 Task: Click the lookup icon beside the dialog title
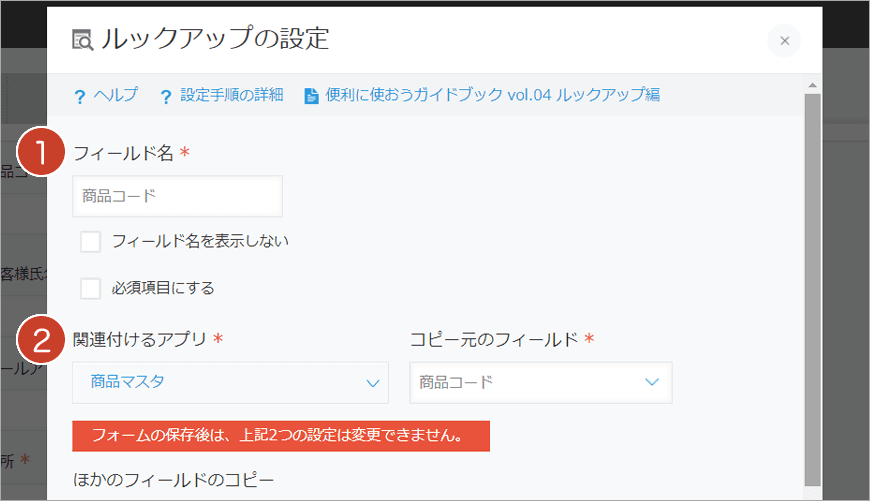point(82,40)
